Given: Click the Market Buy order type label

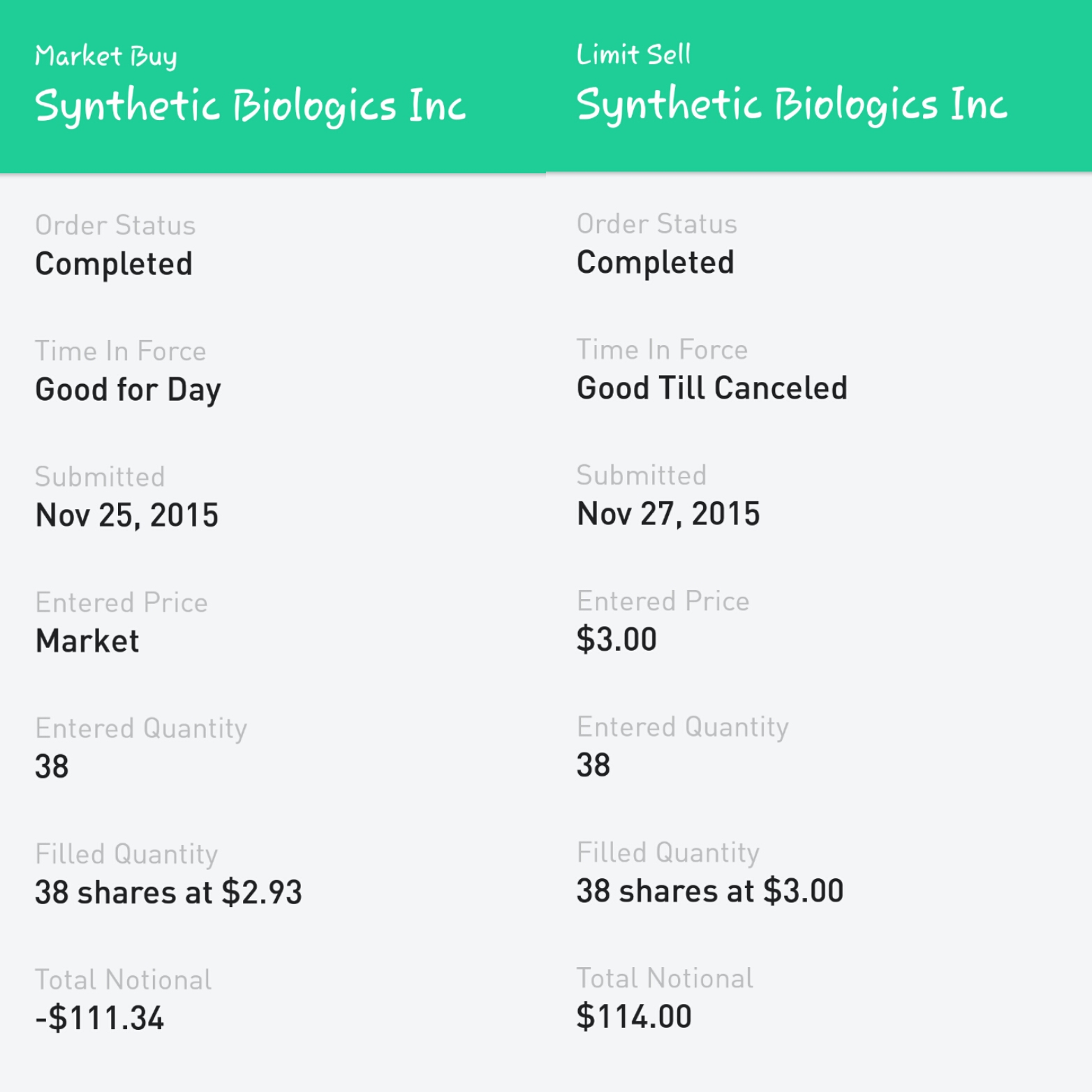Looking at the screenshot, I should click(x=106, y=56).
